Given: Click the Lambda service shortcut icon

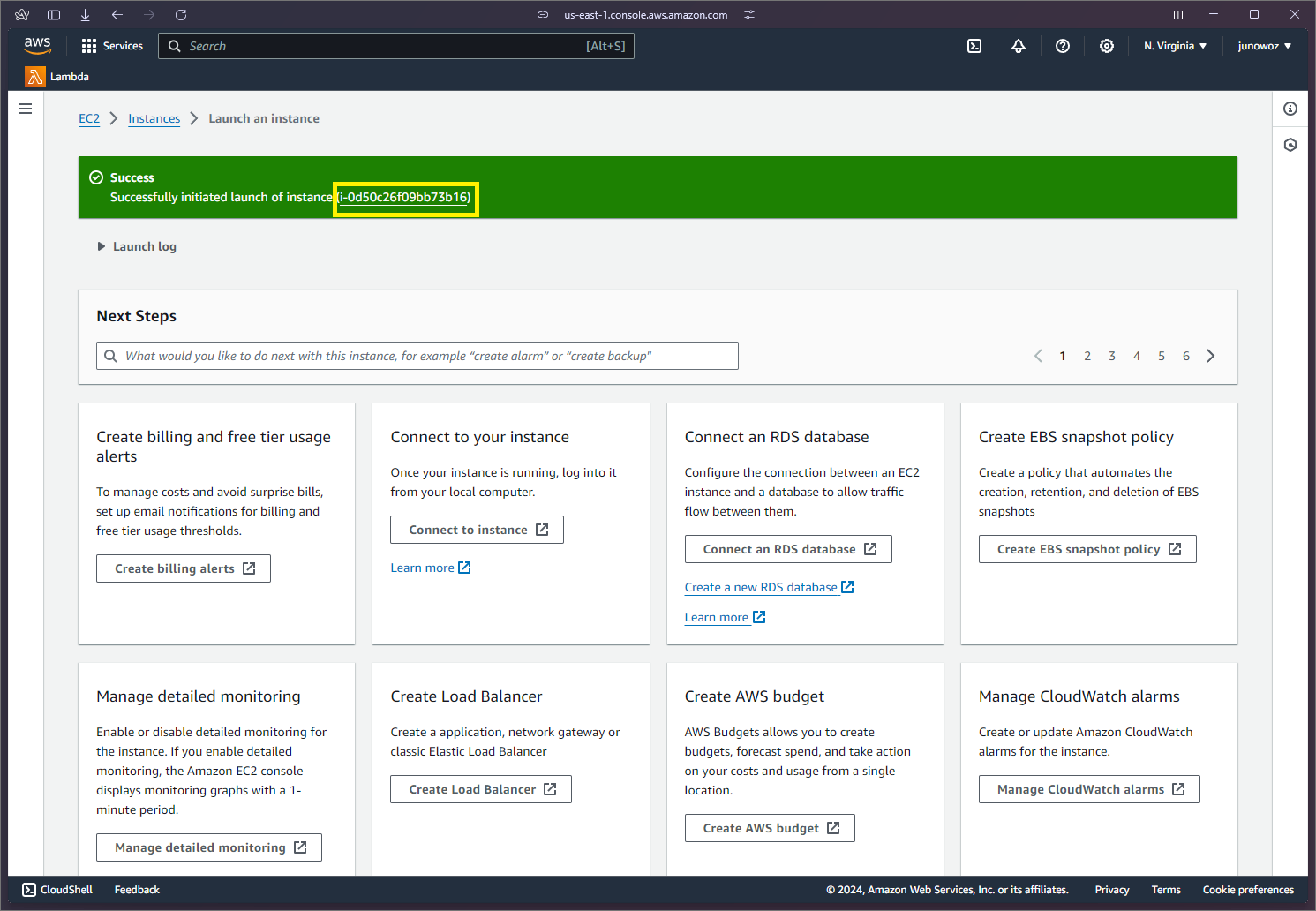Looking at the screenshot, I should [x=35, y=77].
